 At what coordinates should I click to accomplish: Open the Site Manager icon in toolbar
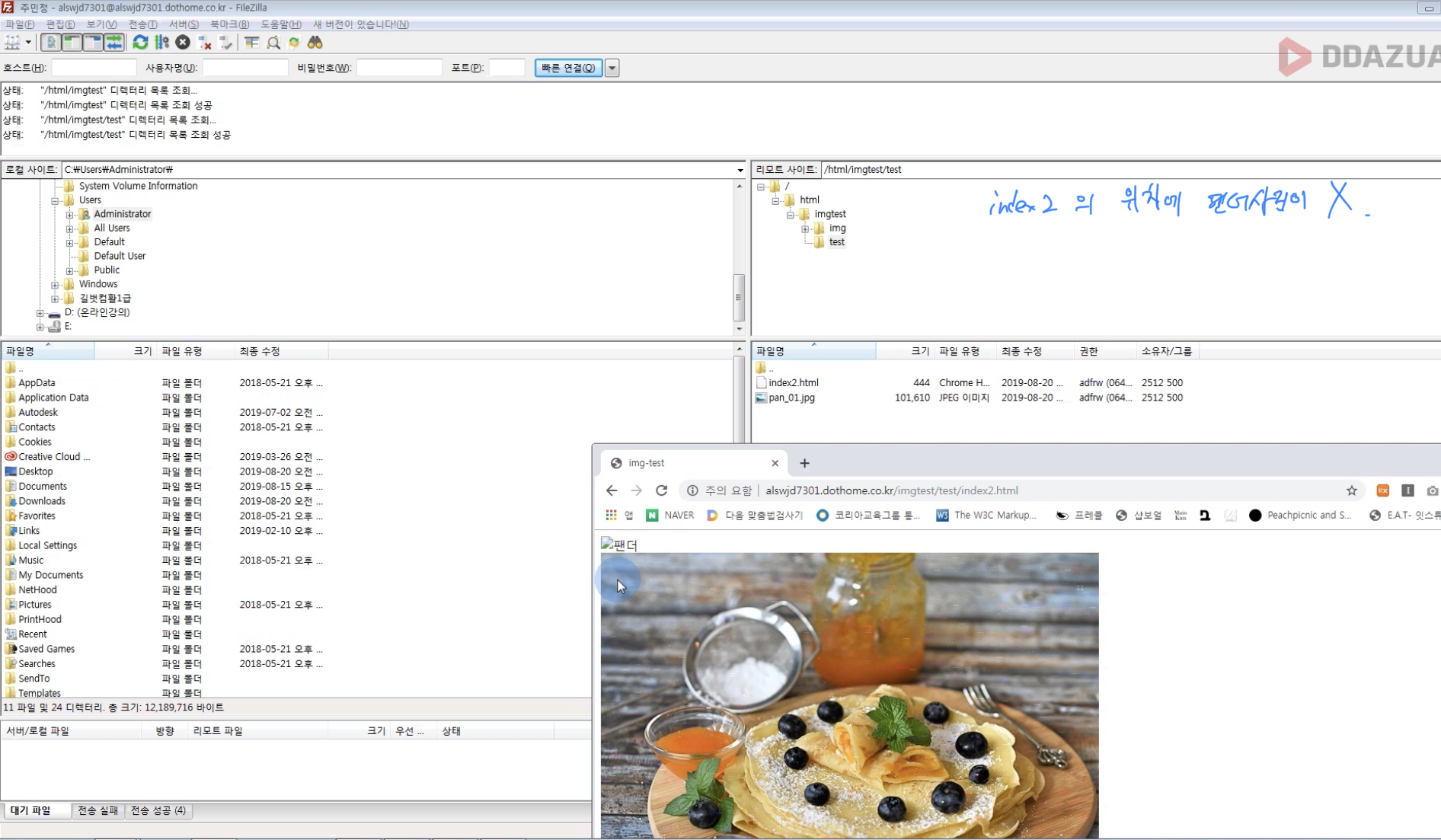click(x=12, y=43)
